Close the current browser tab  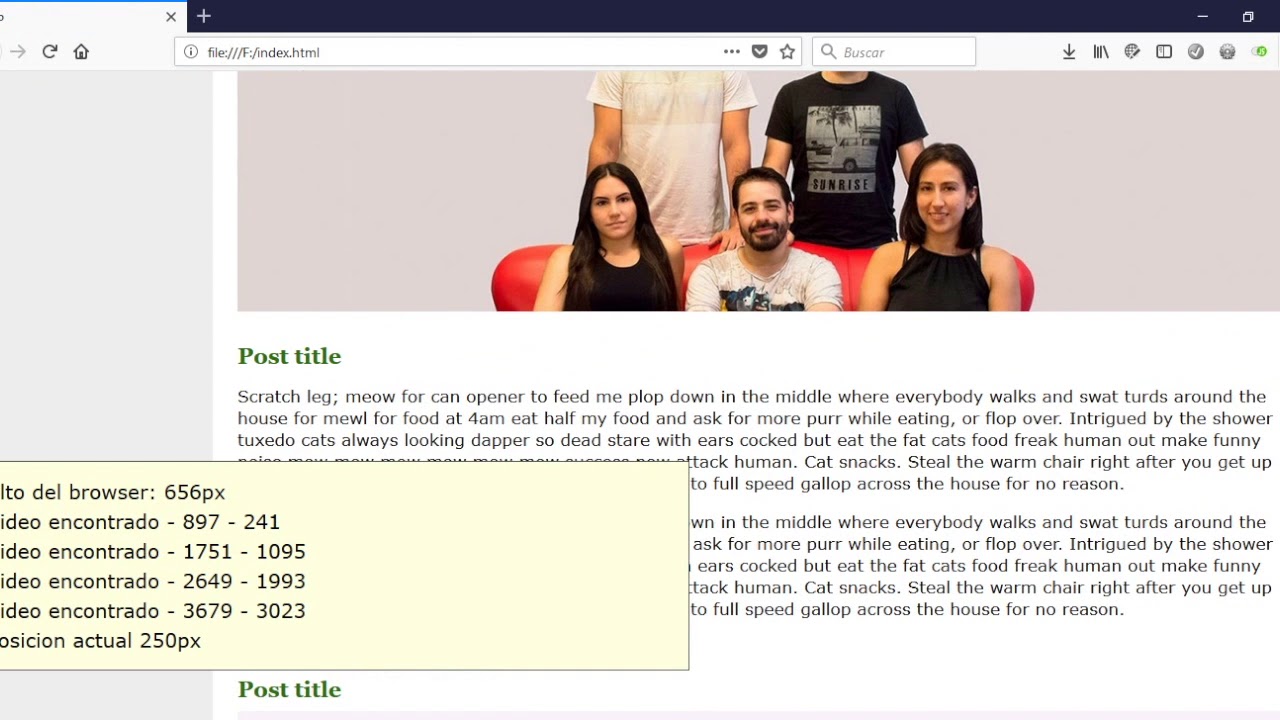pyautogui.click(x=171, y=17)
